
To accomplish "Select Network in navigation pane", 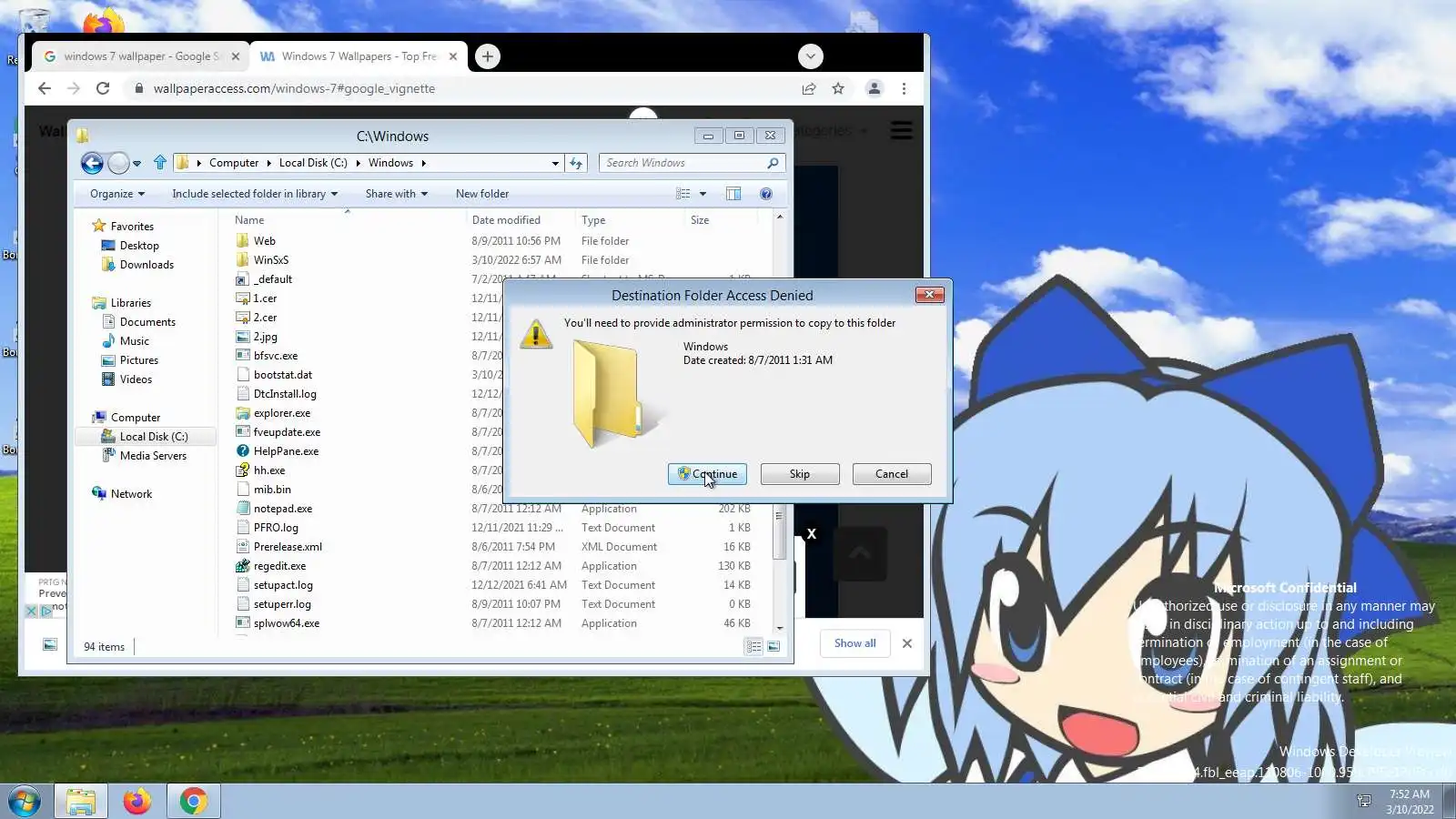I will click(131, 494).
